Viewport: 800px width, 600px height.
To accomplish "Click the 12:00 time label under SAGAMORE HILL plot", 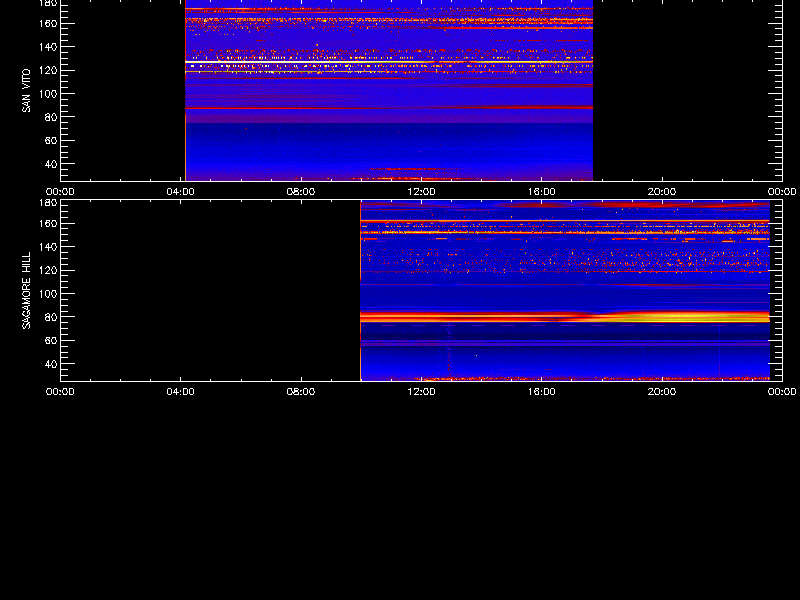I will tap(421, 392).
